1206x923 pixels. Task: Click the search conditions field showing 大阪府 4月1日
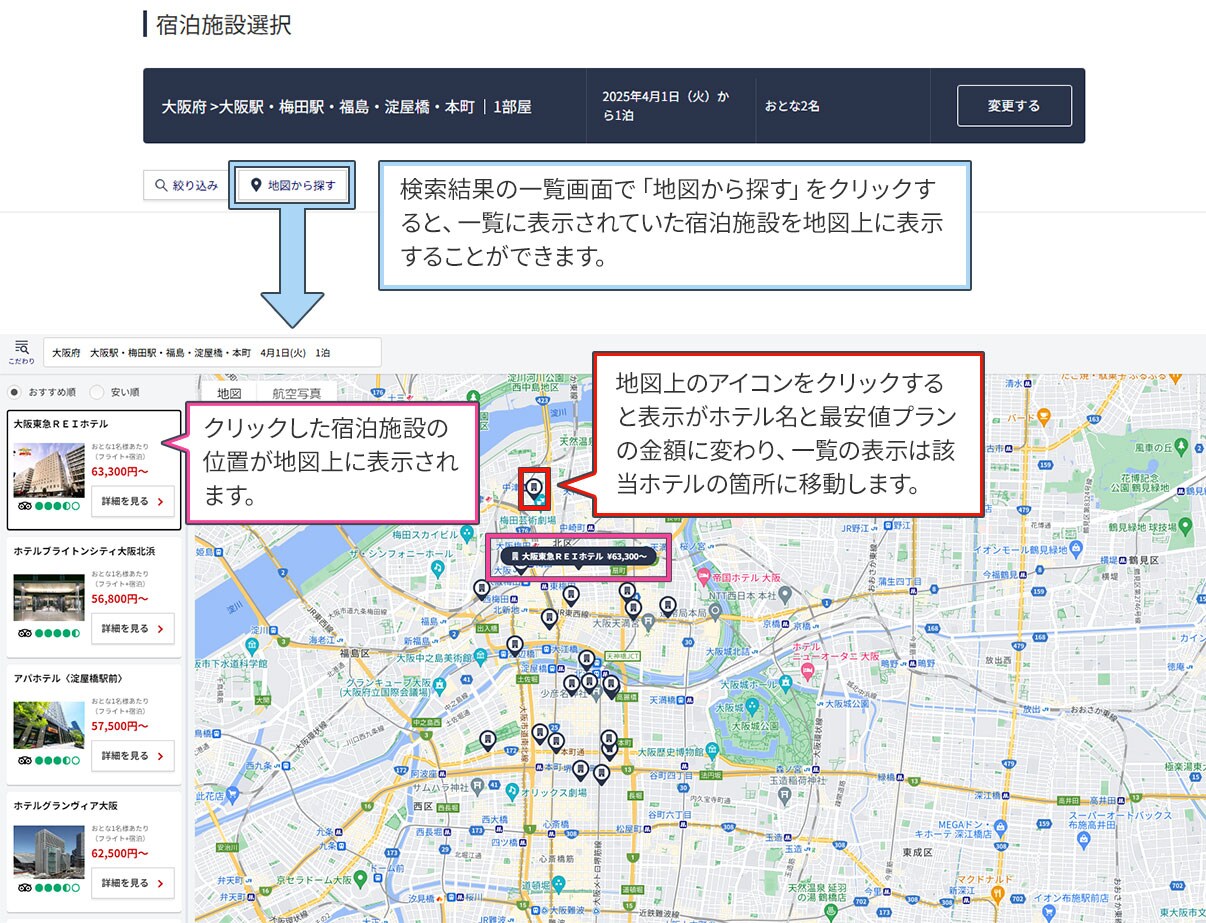212,353
